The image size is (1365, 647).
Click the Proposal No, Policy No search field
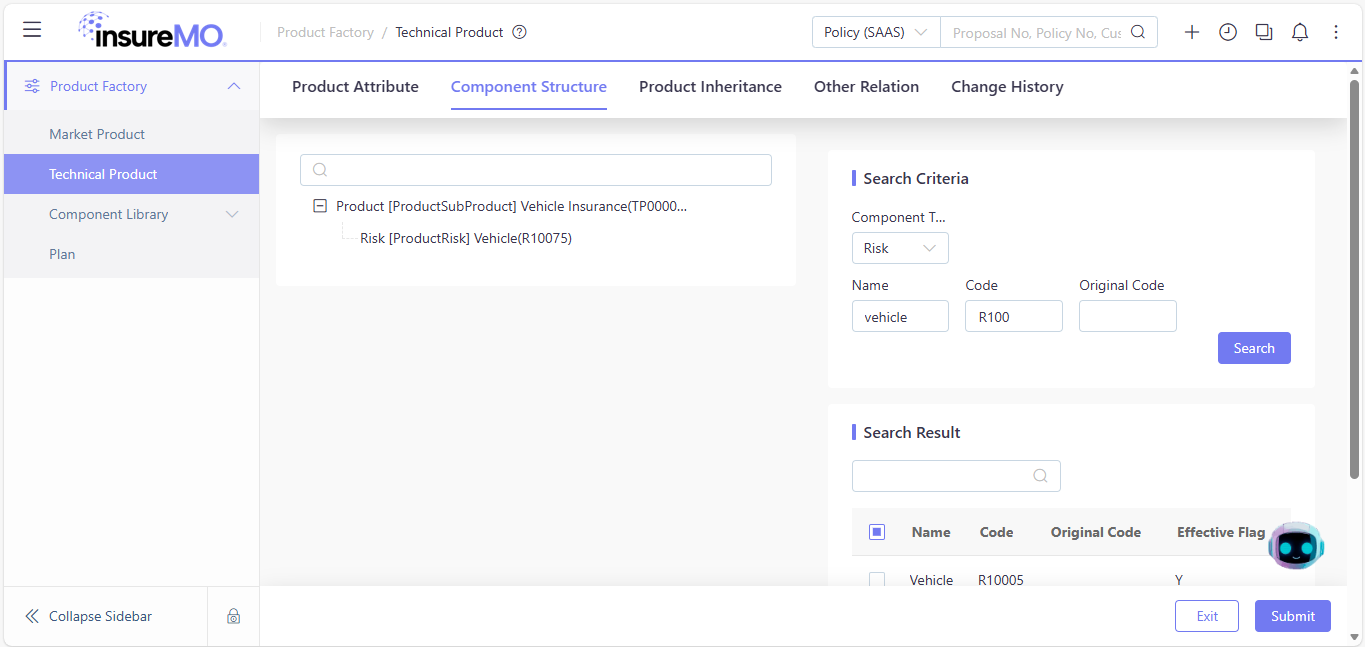coord(1037,32)
